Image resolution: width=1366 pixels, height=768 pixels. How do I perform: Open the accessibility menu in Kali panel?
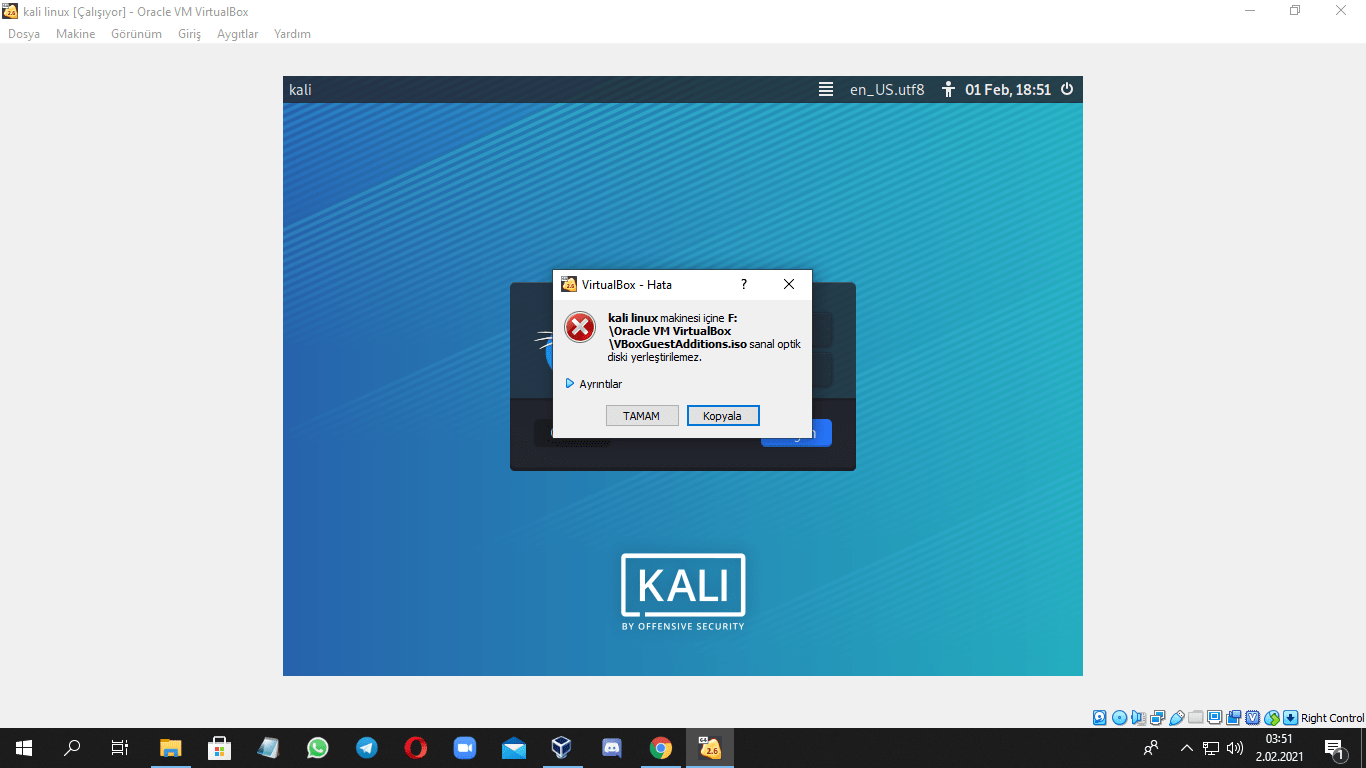pos(949,89)
